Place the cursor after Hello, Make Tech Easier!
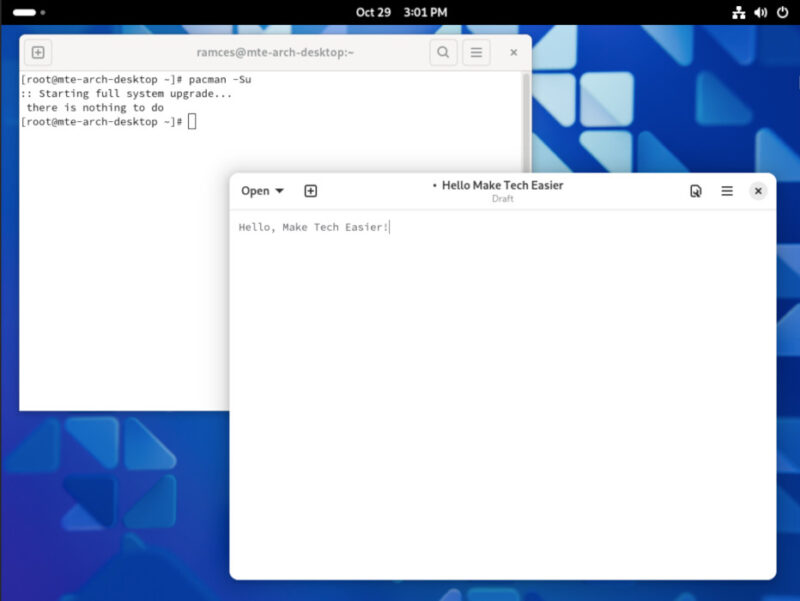This screenshot has width=800, height=601. tap(388, 227)
